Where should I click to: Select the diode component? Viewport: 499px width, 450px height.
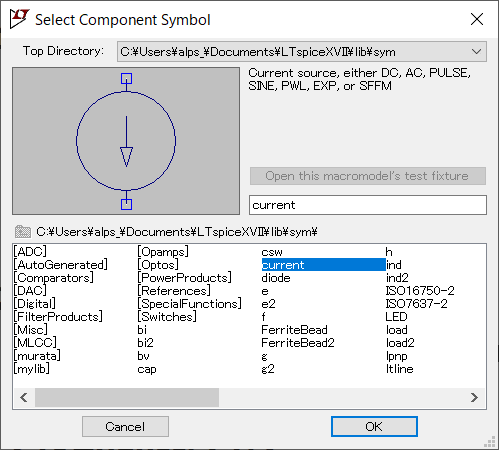276,278
